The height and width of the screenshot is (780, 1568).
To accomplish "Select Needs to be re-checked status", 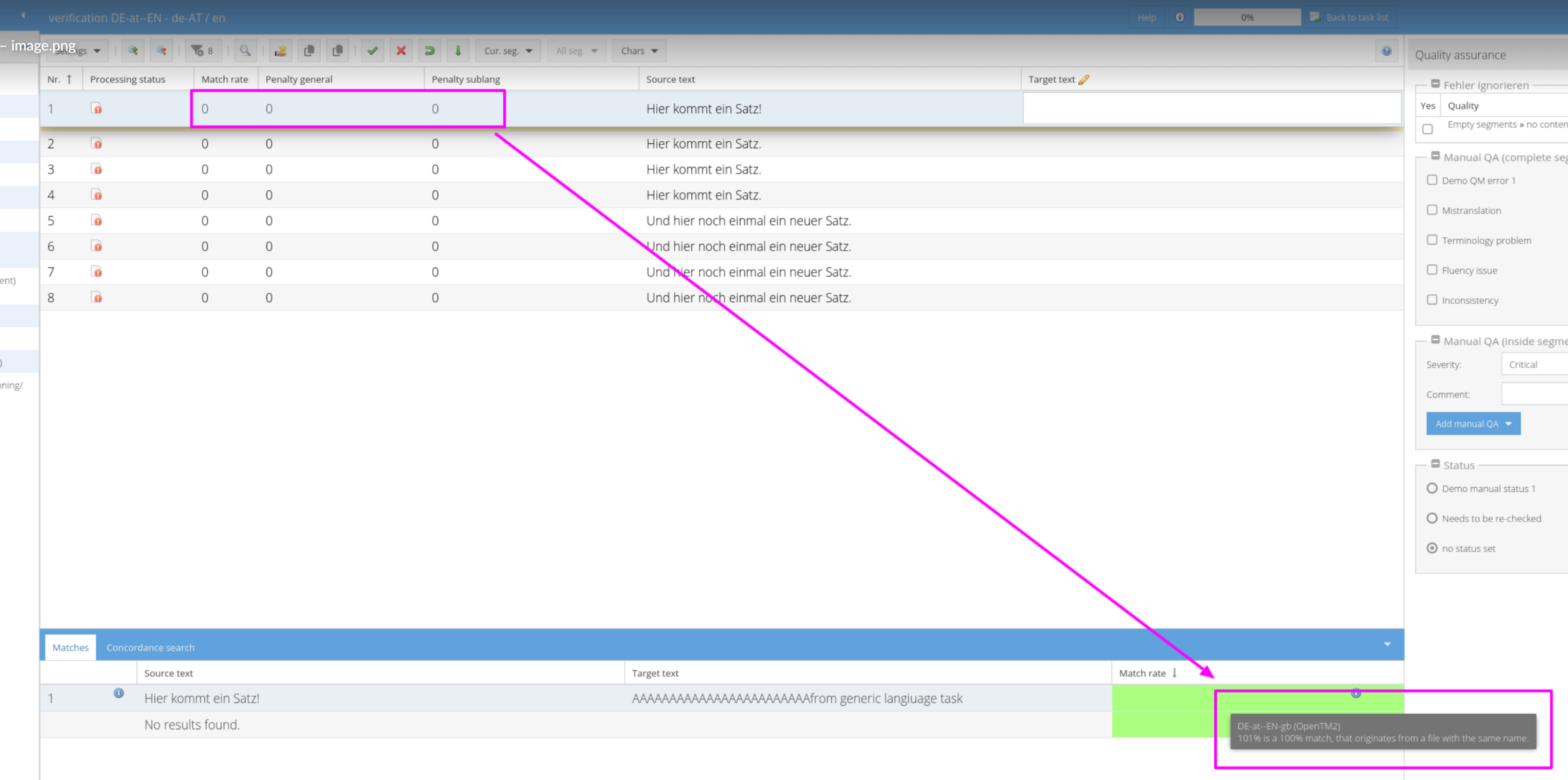I will pyautogui.click(x=1432, y=519).
